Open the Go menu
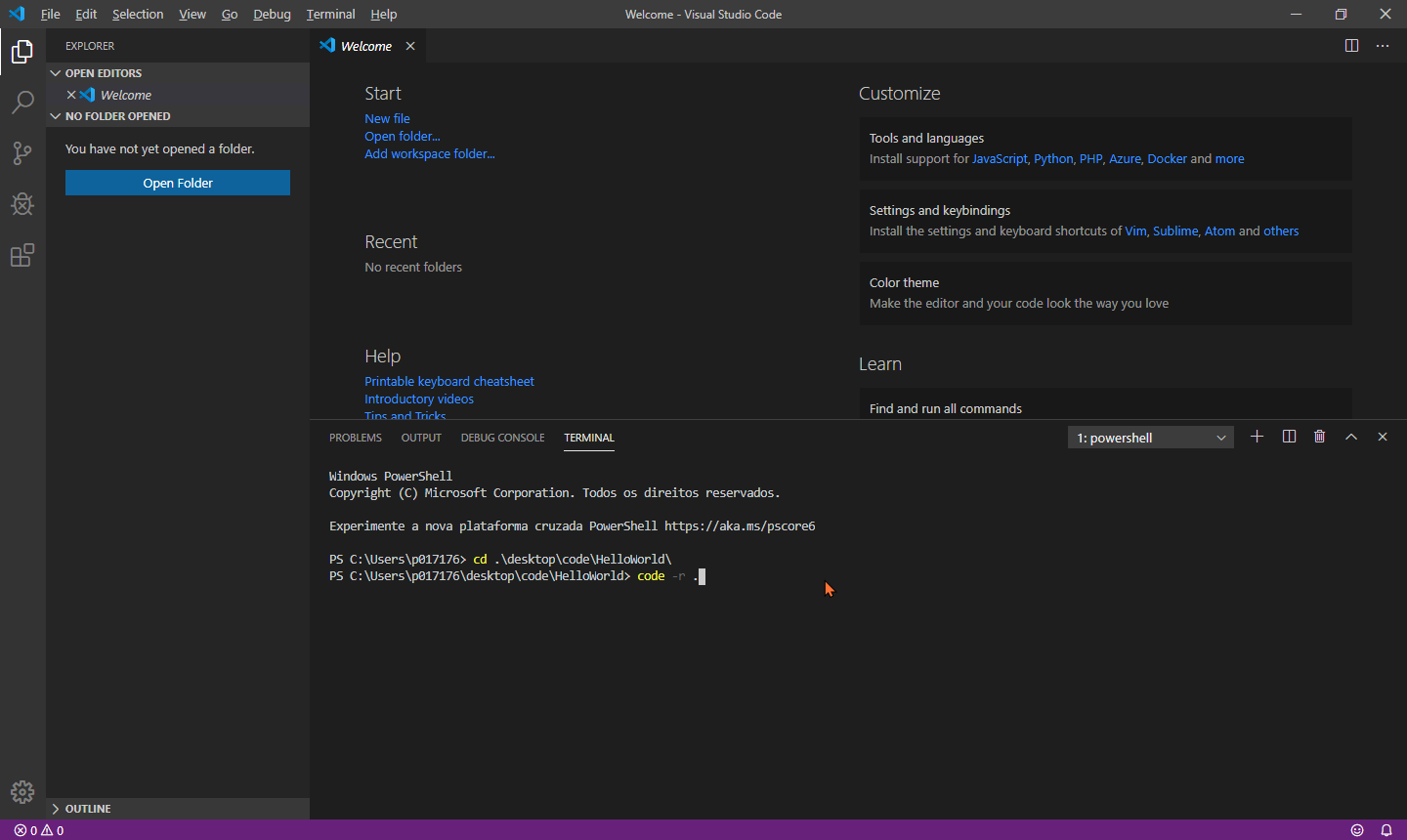1407x840 pixels. pyautogui.click(x=230, y=14)
